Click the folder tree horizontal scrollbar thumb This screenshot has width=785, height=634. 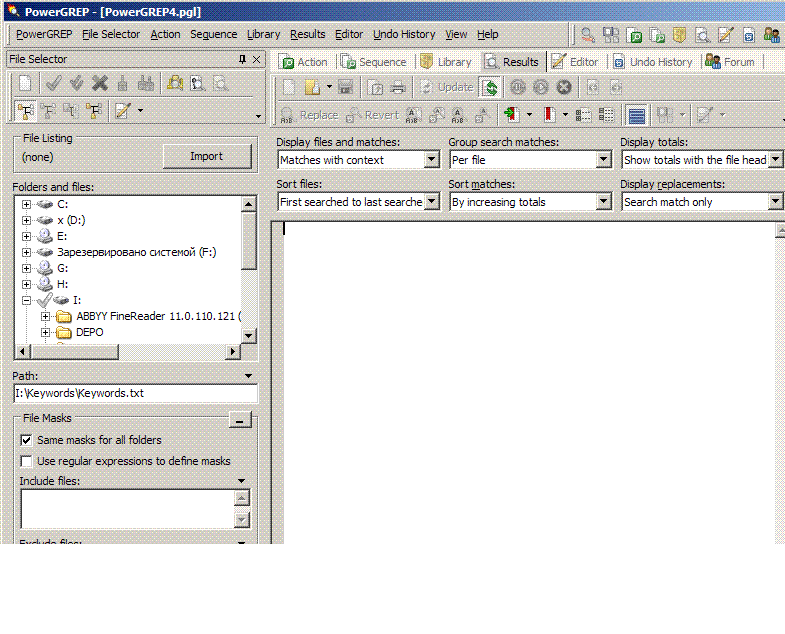pos(75,352)
